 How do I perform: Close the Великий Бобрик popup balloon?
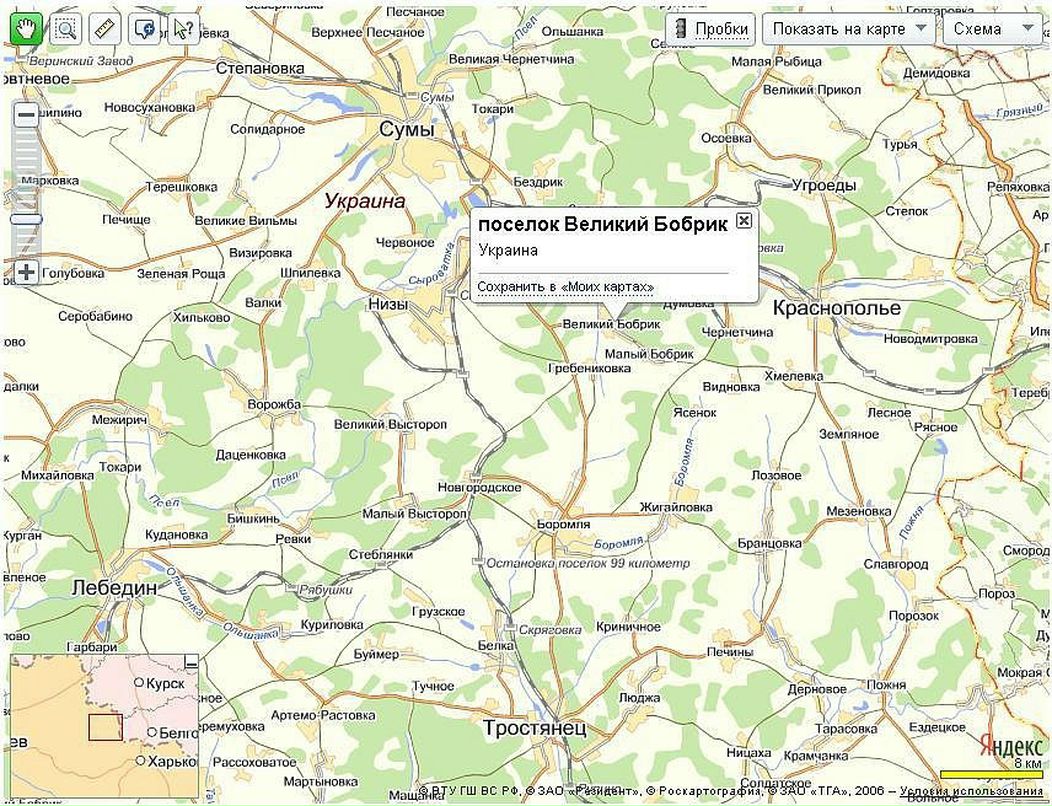pyautogui.click(x=743, y=220)
